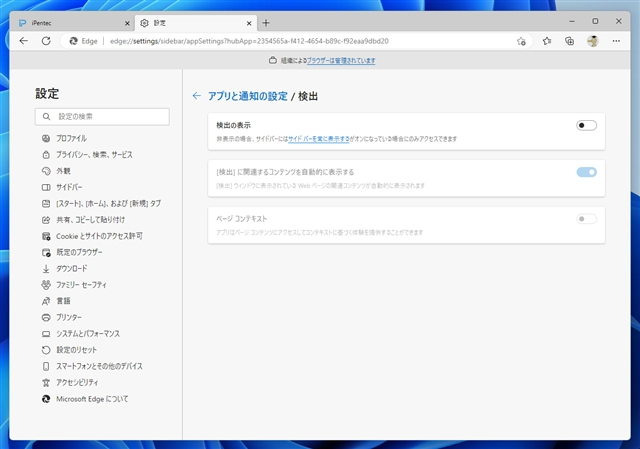Image resolution: width=640 pixels, height=449 pixels.
Task: Click the browser back arrow button
Action: point(24,41)
